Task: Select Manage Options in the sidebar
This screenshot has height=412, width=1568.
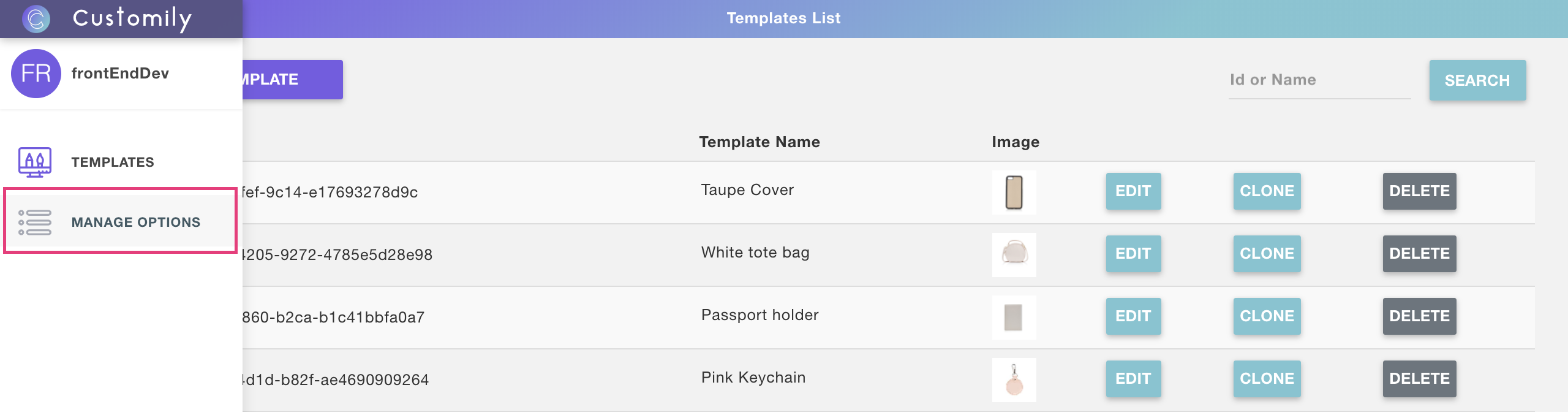Action: (x=136, y=222)
